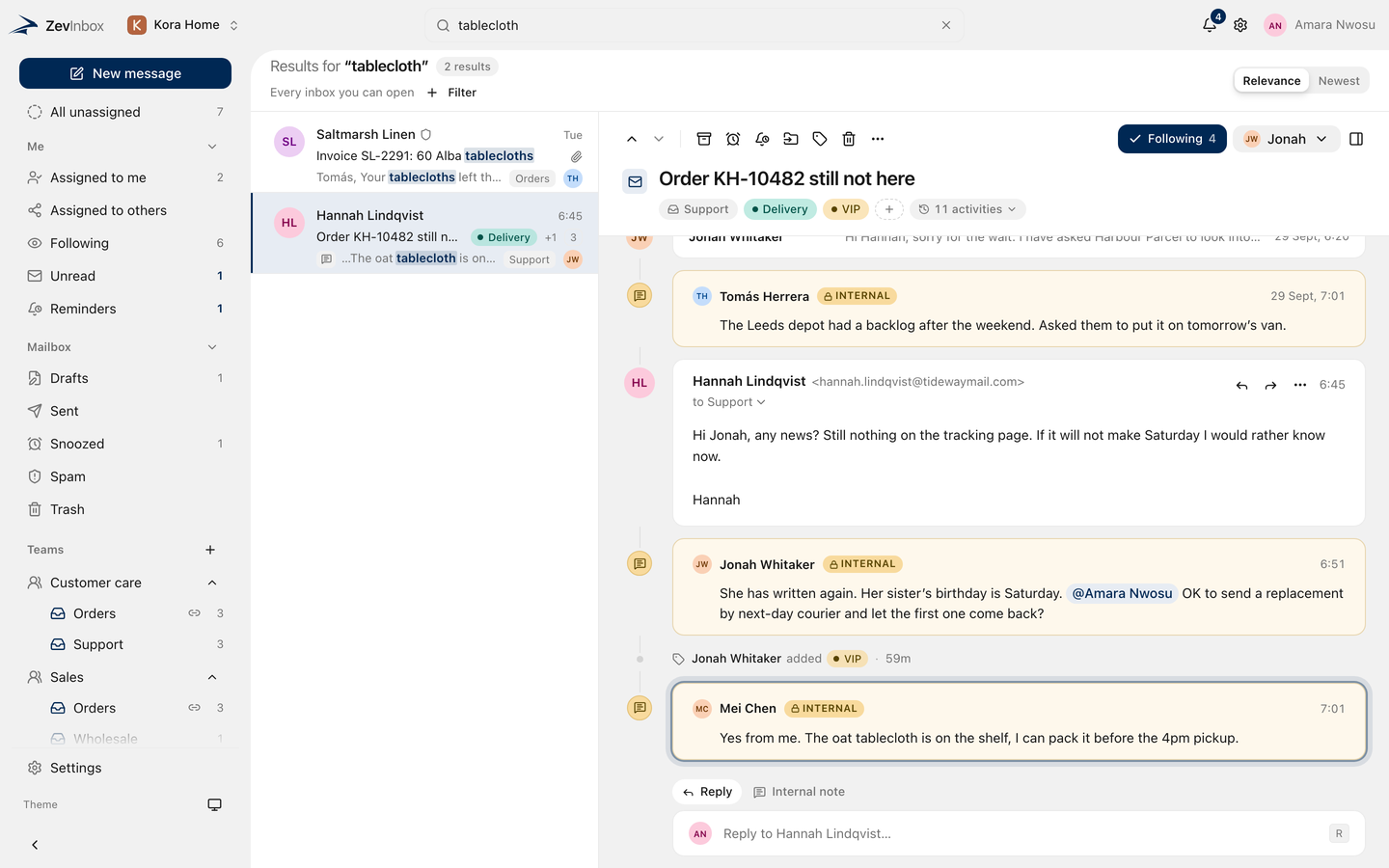This screenshot has height=868, width=1389.
Task: Click the ZevInbox logo
Action: click(x=57, y=25)
